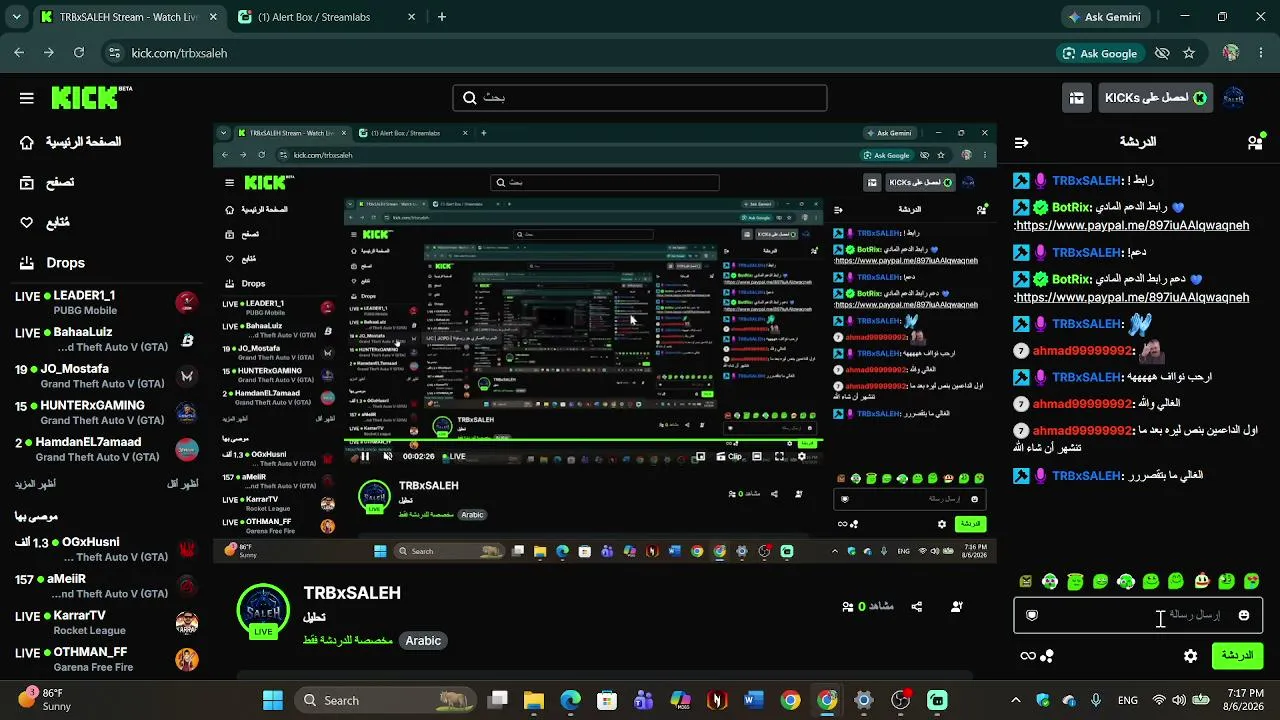Open the Kick hamburger menu

point(27,98)
